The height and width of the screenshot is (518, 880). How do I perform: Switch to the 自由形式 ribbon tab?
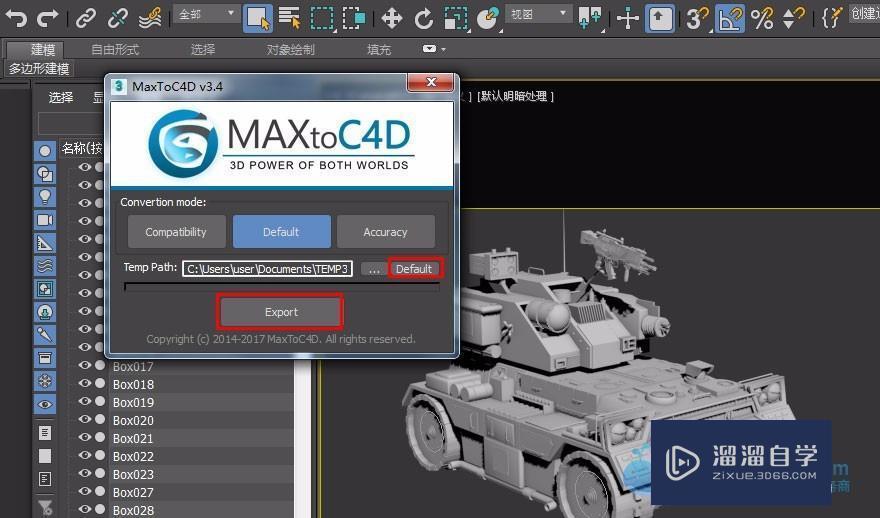coord(115,49)
